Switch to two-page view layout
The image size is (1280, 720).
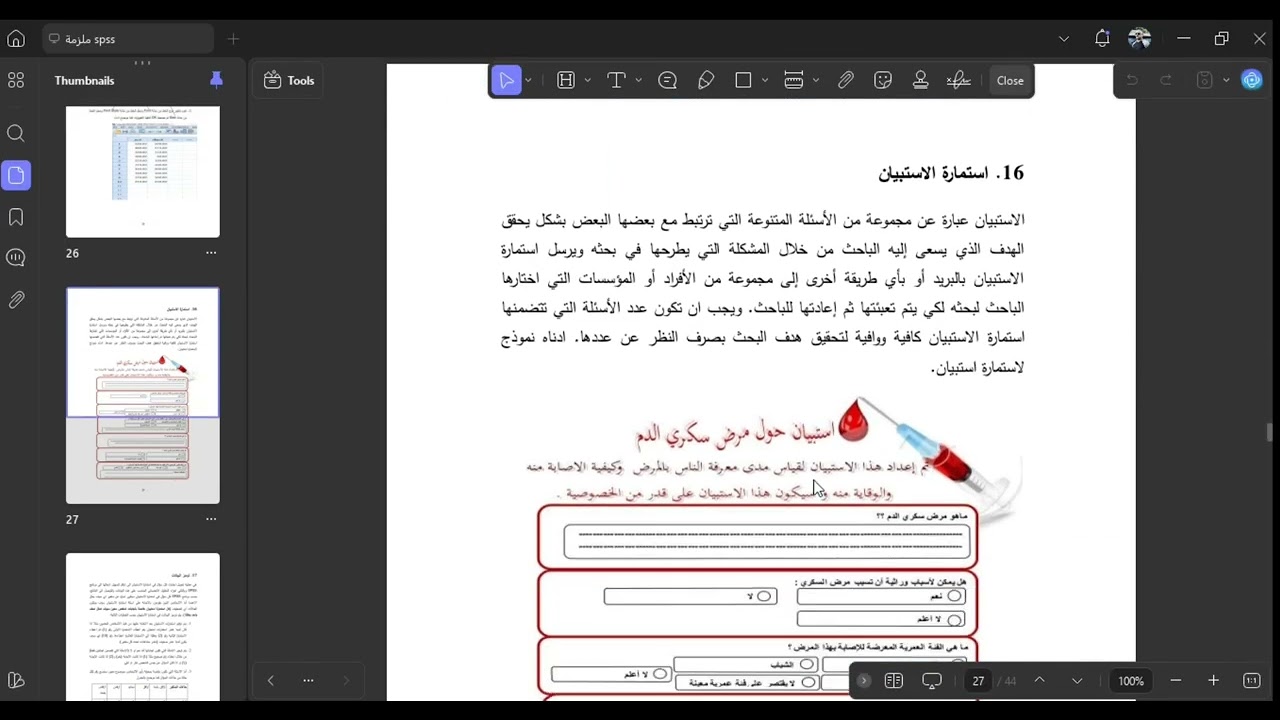pos(894,681)
